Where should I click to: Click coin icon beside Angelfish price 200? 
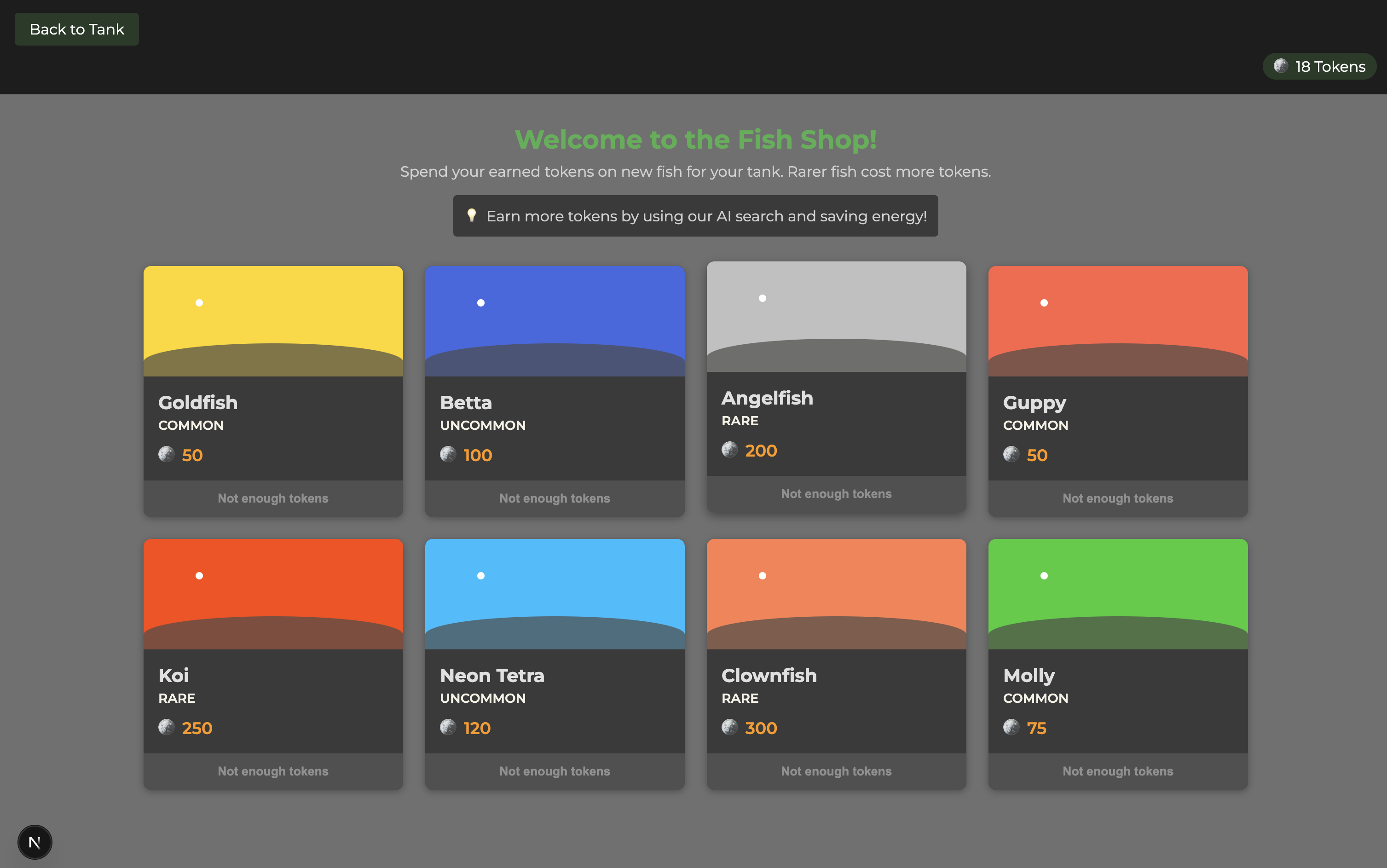click(x=729, y=450)
